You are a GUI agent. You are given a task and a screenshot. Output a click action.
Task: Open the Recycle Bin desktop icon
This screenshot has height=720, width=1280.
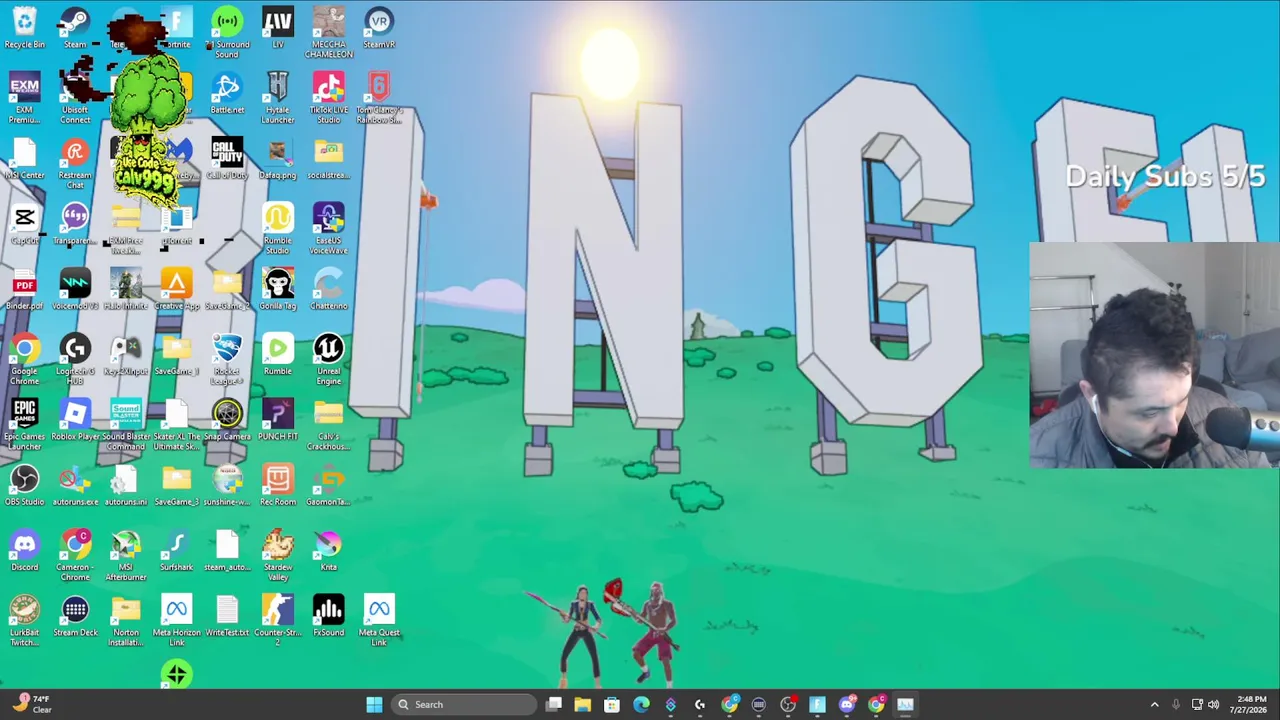click(x=25, y=28)
